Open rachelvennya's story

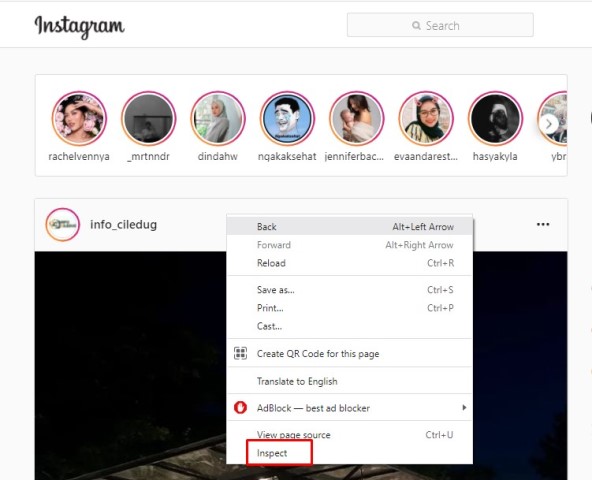tap(79, 119)
